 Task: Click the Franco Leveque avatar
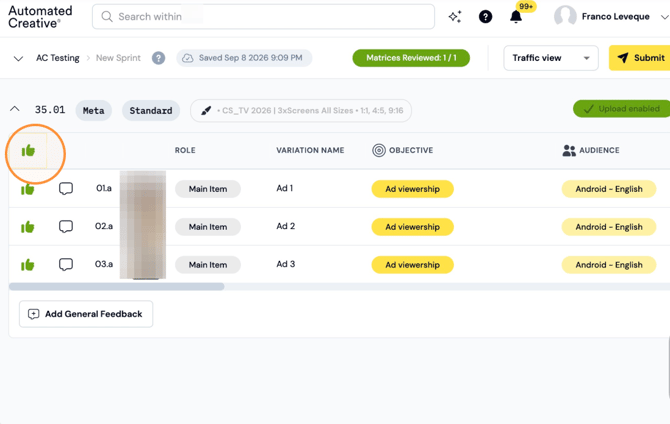click(565, 17)
